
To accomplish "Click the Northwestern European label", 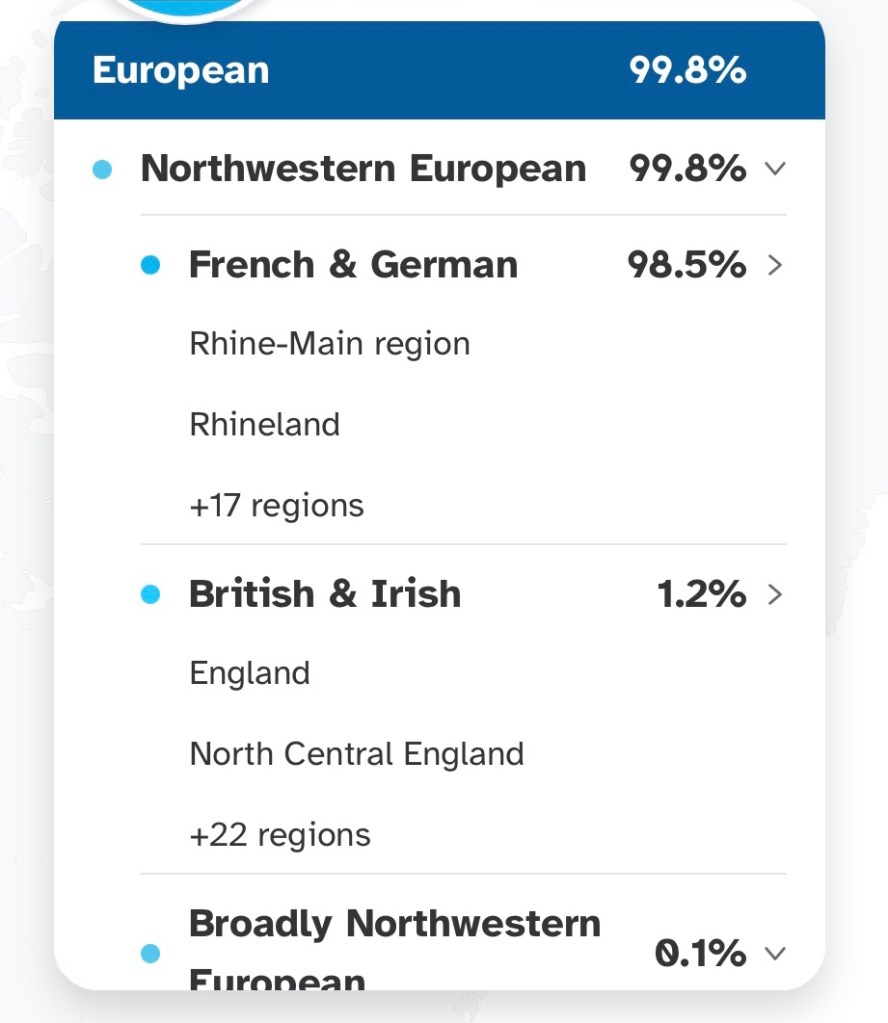I will pyautogui.click(x=363, y=169).
